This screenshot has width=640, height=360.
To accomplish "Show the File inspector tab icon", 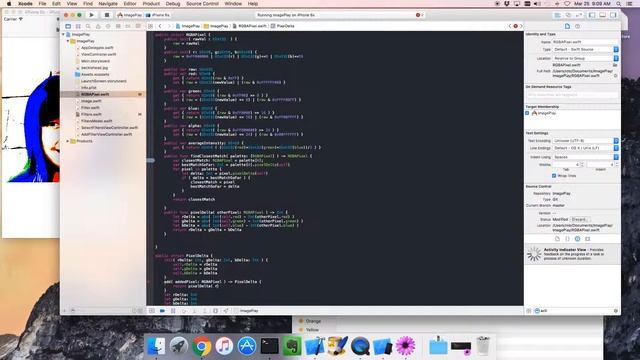I will tap(567, 26).
